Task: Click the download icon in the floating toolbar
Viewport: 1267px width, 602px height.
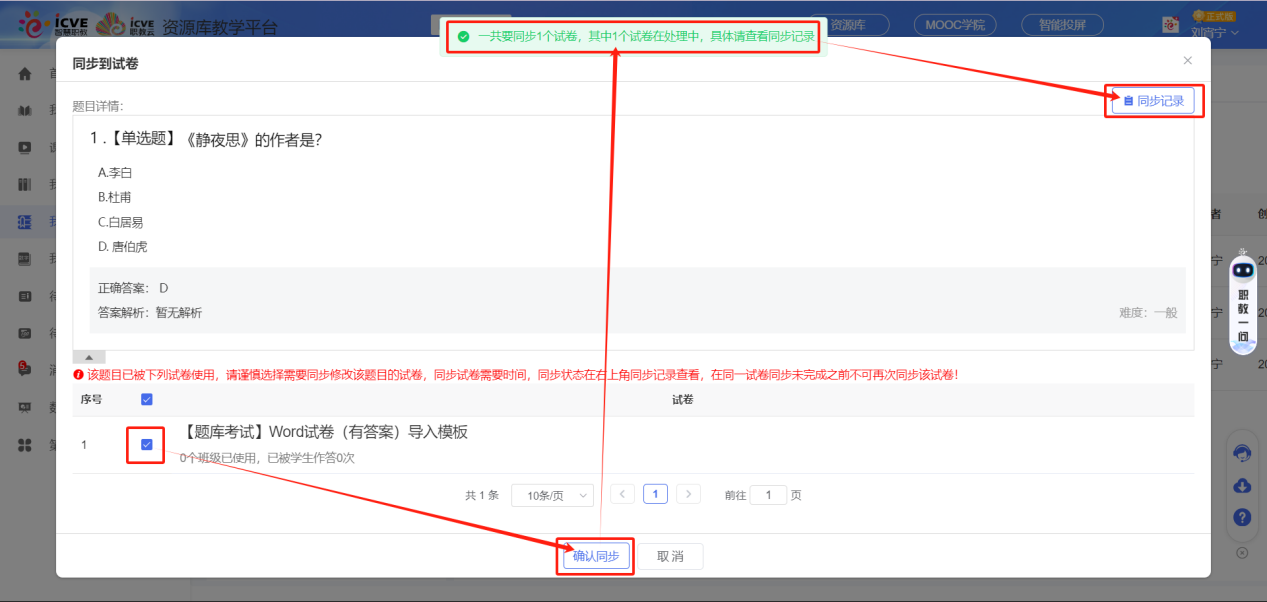Action: pos(1242,485)
